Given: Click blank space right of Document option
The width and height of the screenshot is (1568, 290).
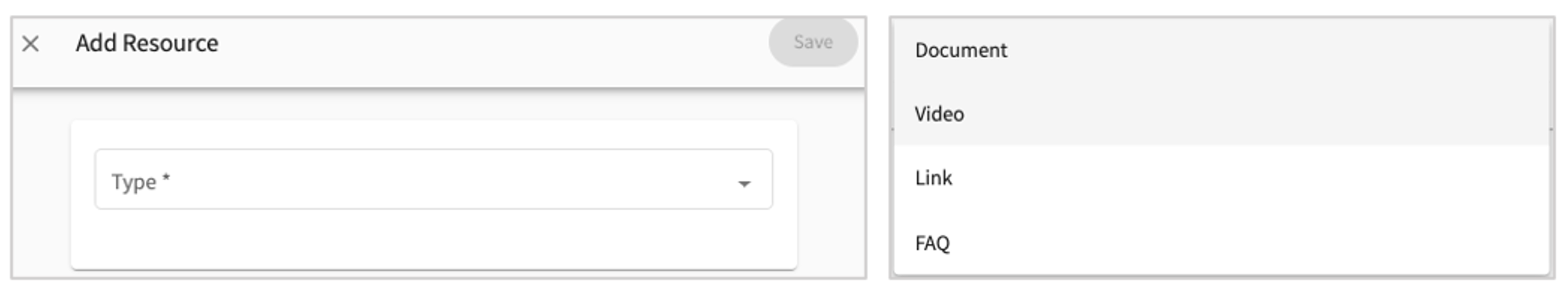Looking at the screenshot, I should click(1271, 50).
